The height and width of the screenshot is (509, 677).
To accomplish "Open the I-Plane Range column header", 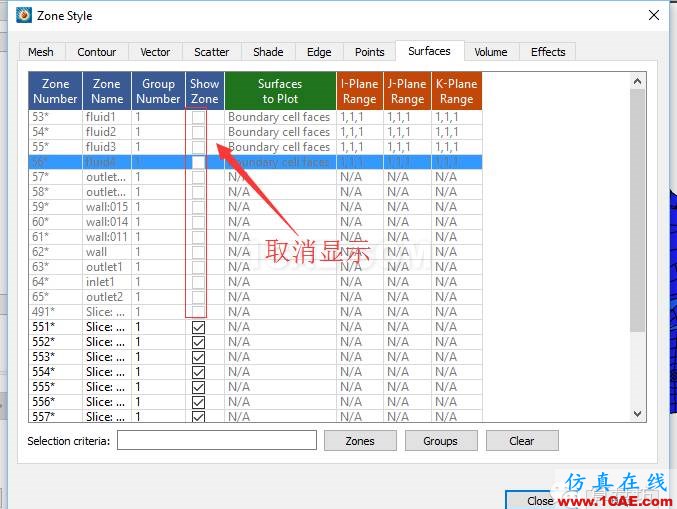I will tap(360, 91).
